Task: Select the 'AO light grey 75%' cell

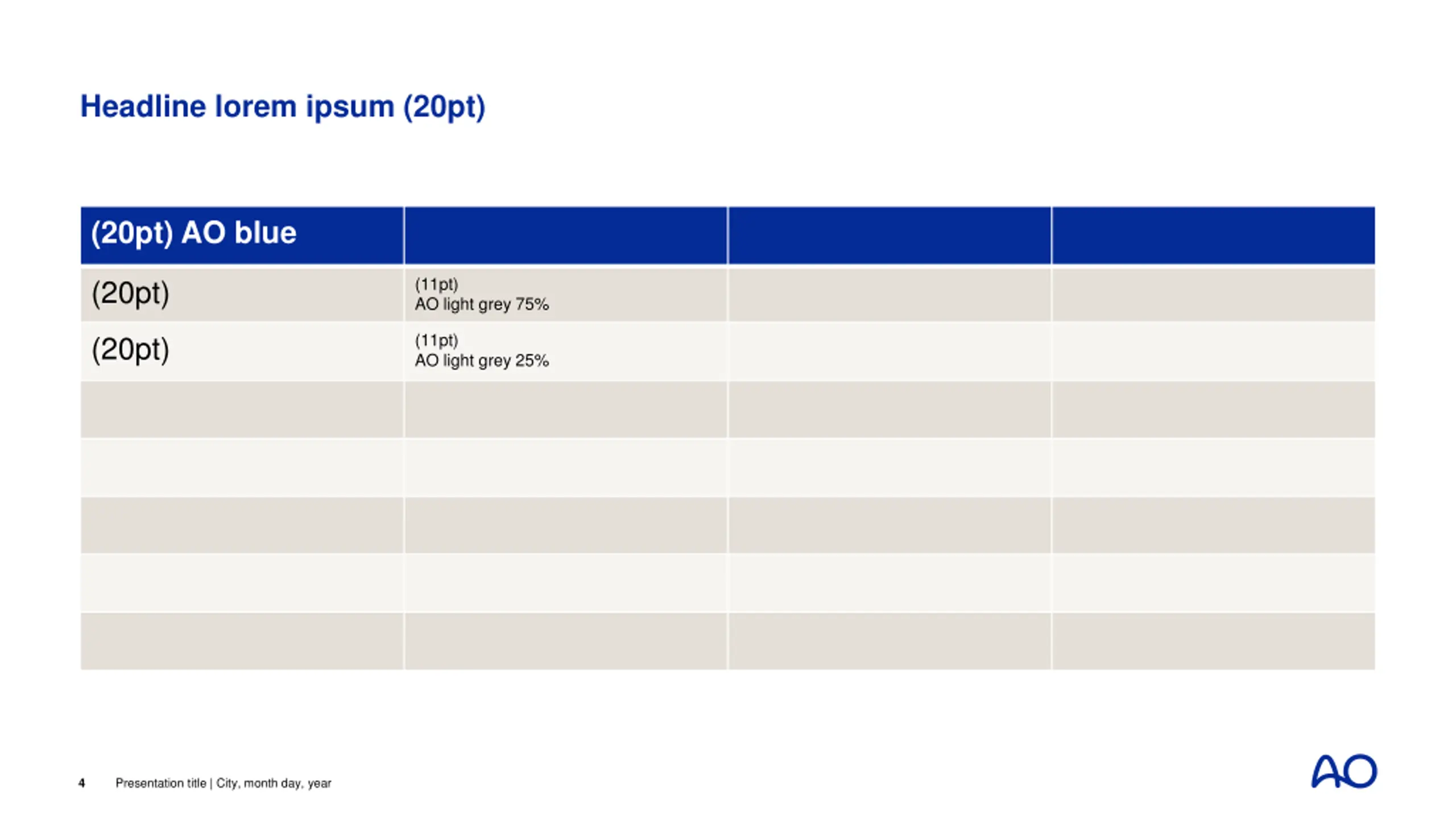Action: point(566,295)
